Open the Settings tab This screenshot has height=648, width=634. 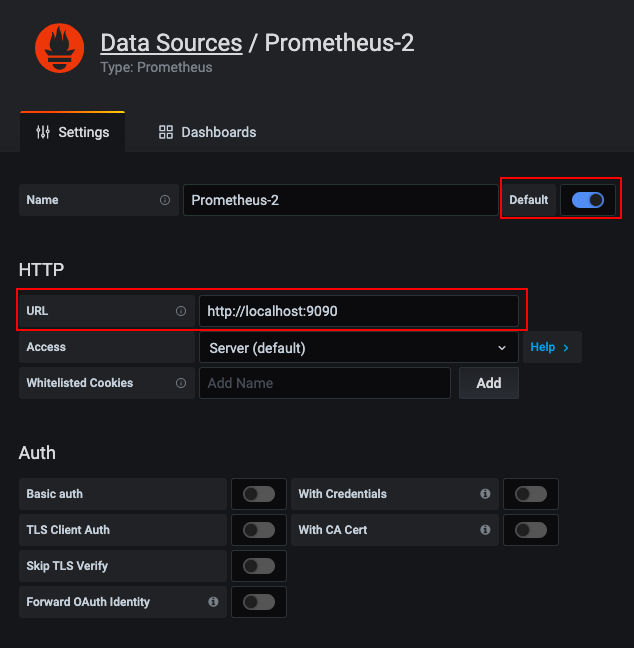coord(72,132)
